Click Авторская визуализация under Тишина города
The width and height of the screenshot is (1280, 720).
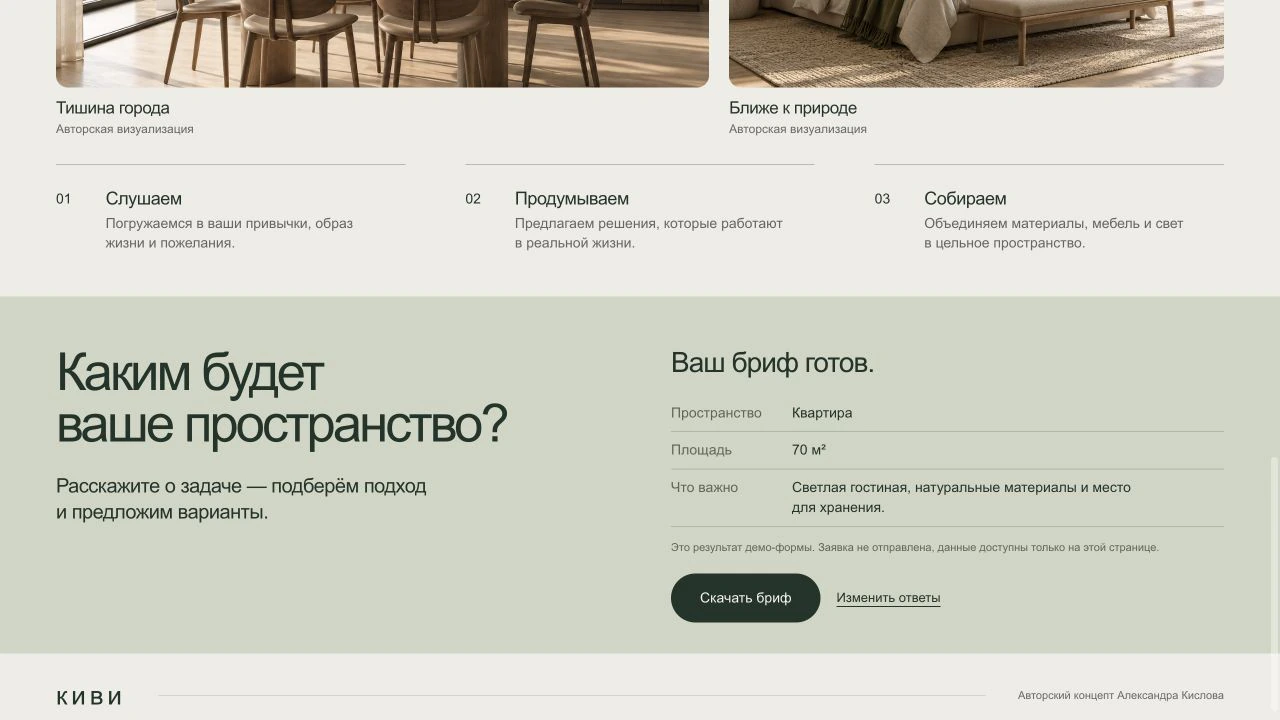125,129
